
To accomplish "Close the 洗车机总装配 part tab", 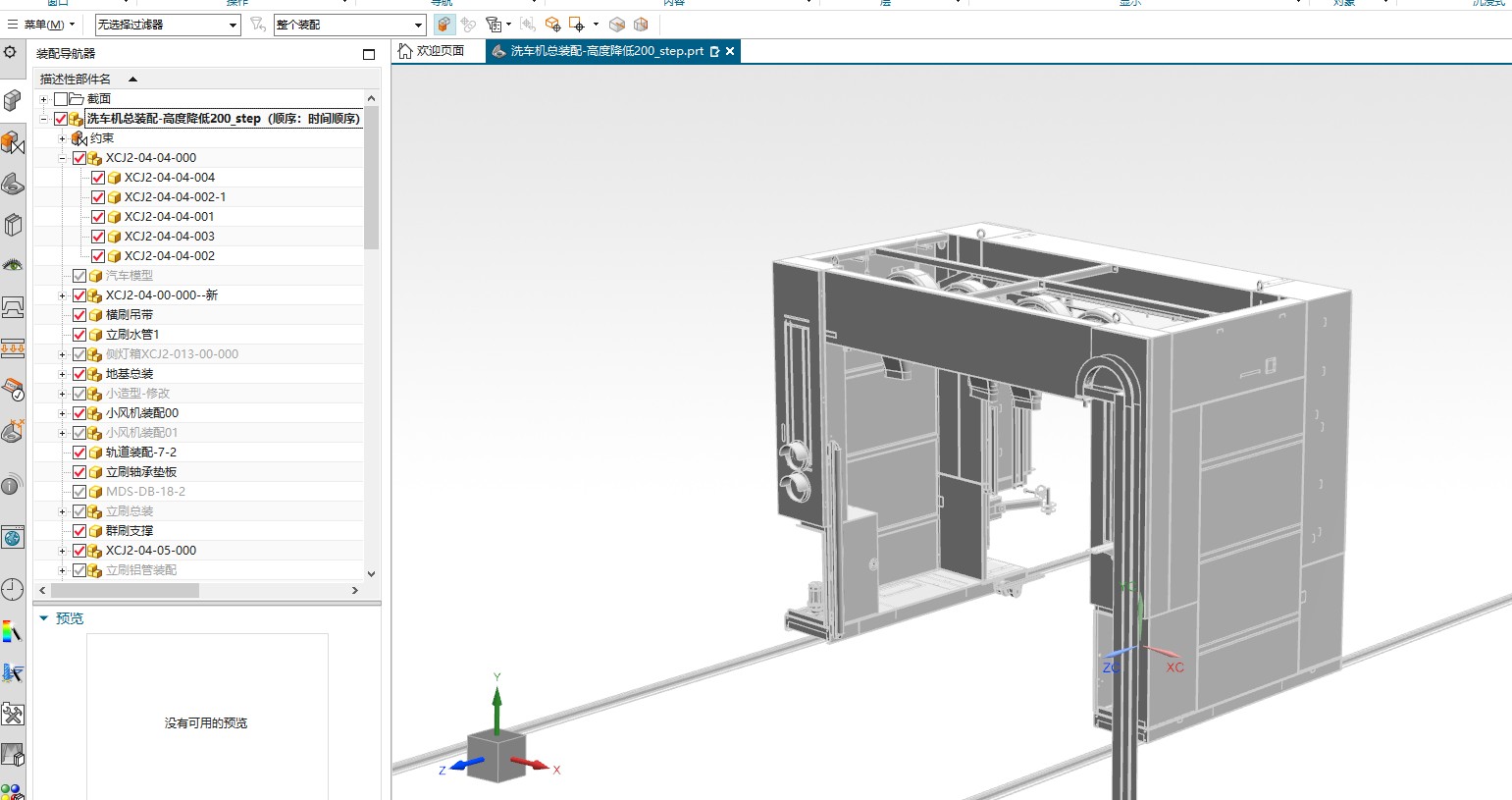I will pos(730,51).
